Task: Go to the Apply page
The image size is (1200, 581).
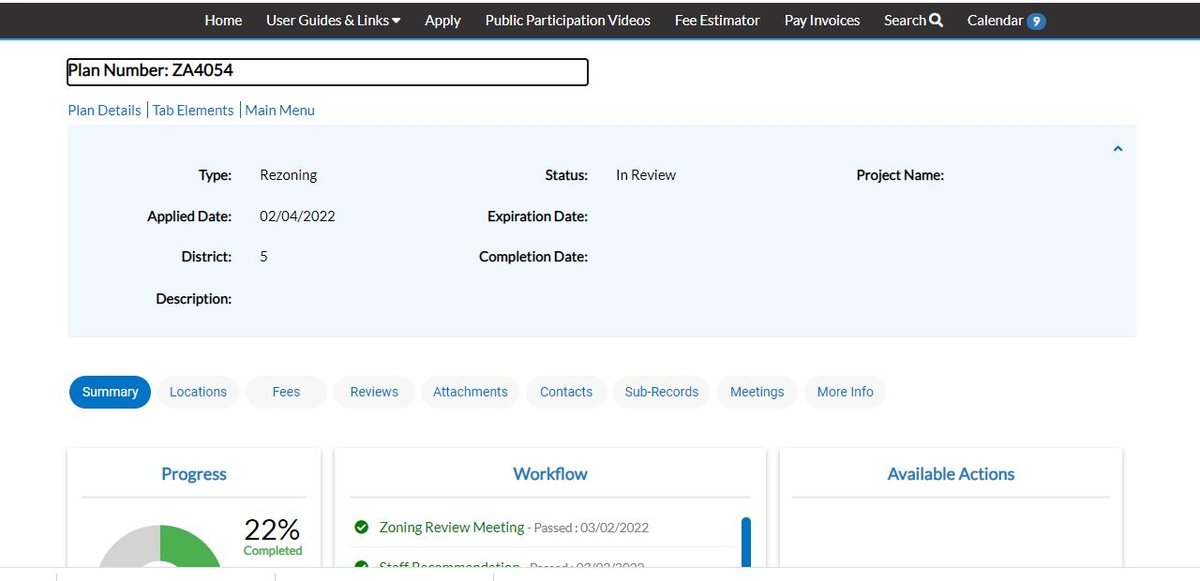Action: 443,20
